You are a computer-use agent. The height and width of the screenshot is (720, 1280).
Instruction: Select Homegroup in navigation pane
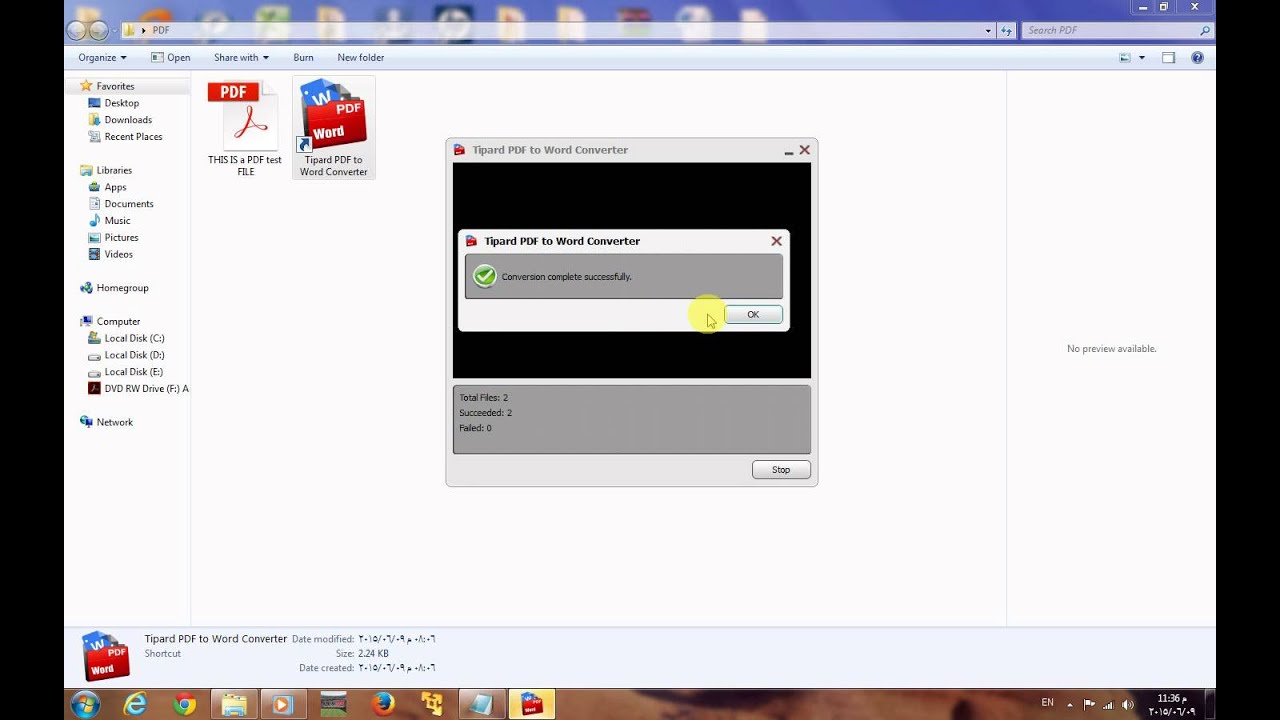tap(122, 288)
